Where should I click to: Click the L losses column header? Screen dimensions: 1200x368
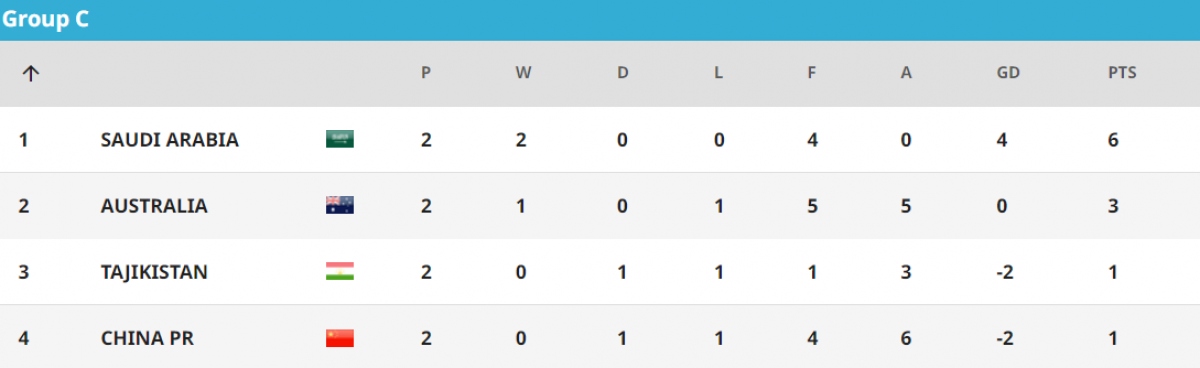pos(718,73)
